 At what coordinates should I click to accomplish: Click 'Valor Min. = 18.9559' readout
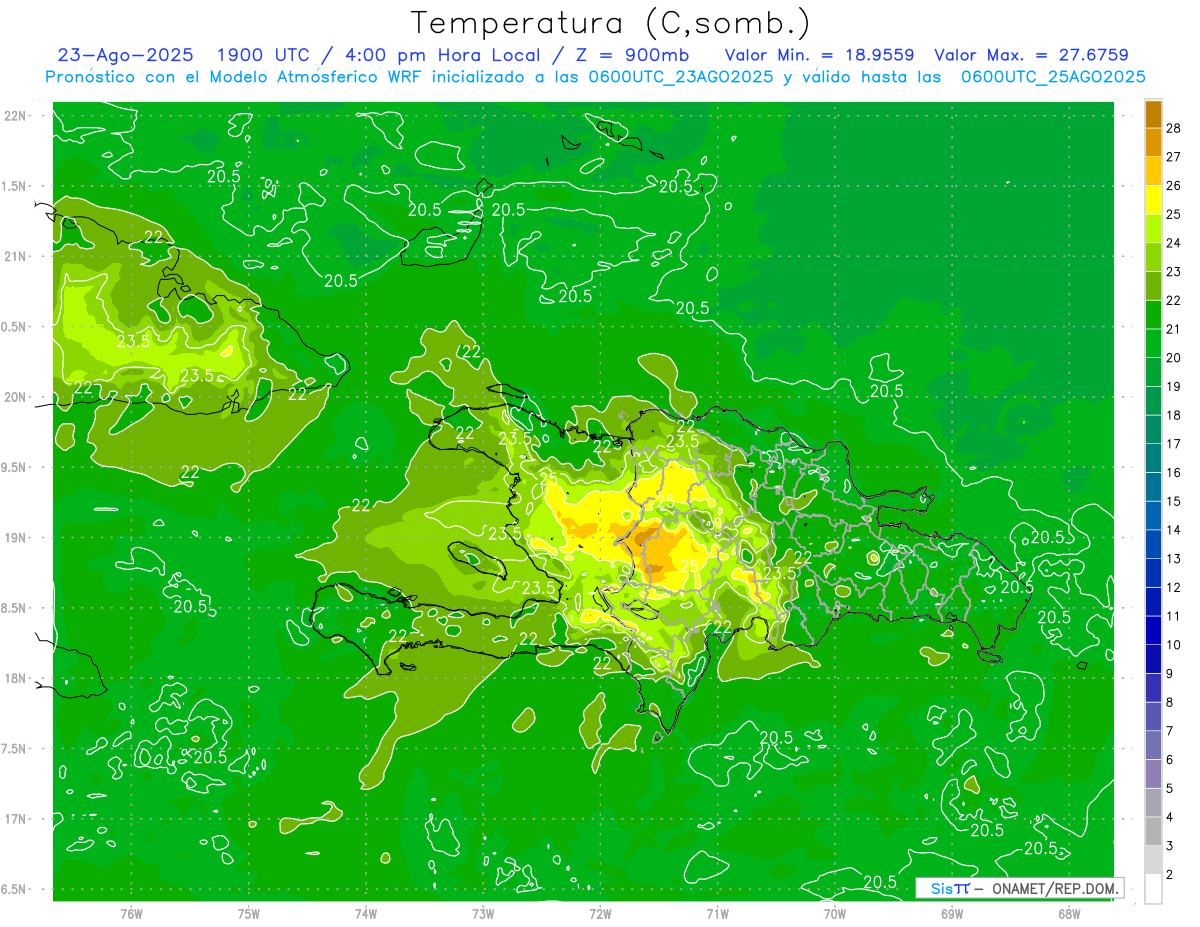(x=819, y=55)
